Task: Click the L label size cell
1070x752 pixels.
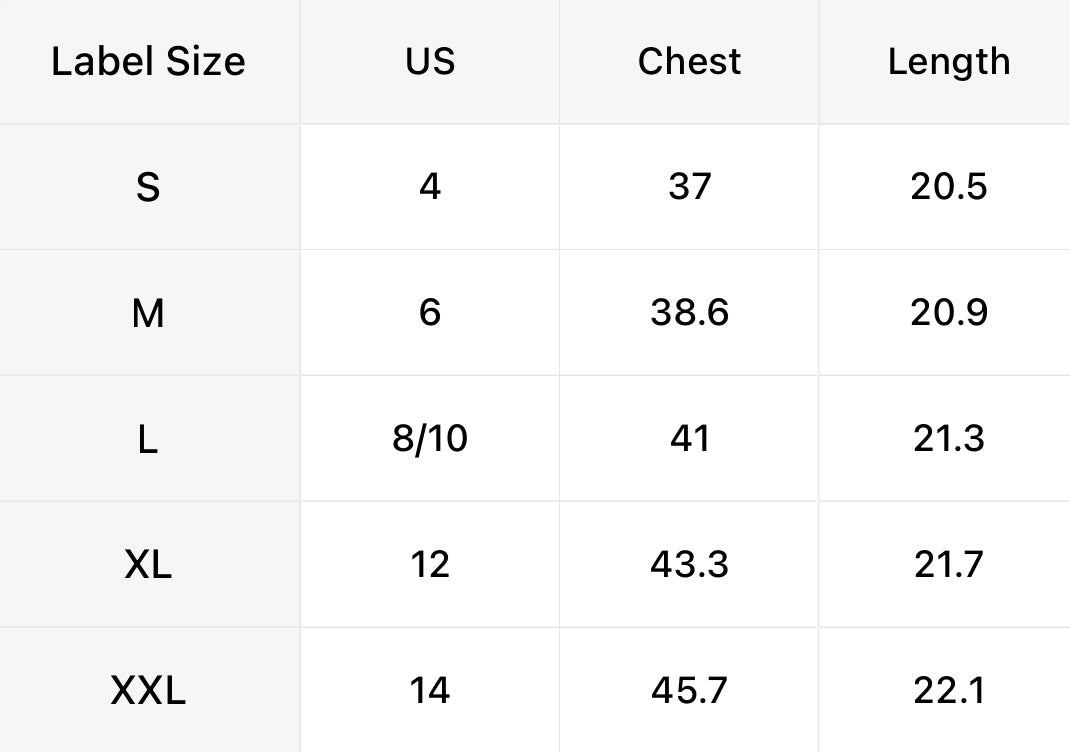Action: 148,439
